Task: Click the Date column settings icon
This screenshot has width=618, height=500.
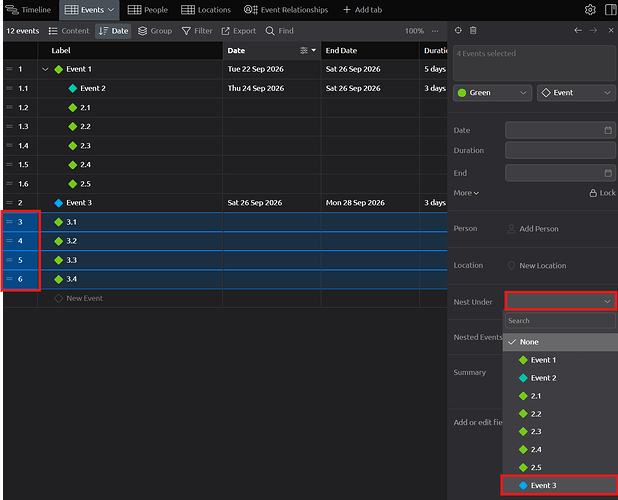Action: coord(303,50)
